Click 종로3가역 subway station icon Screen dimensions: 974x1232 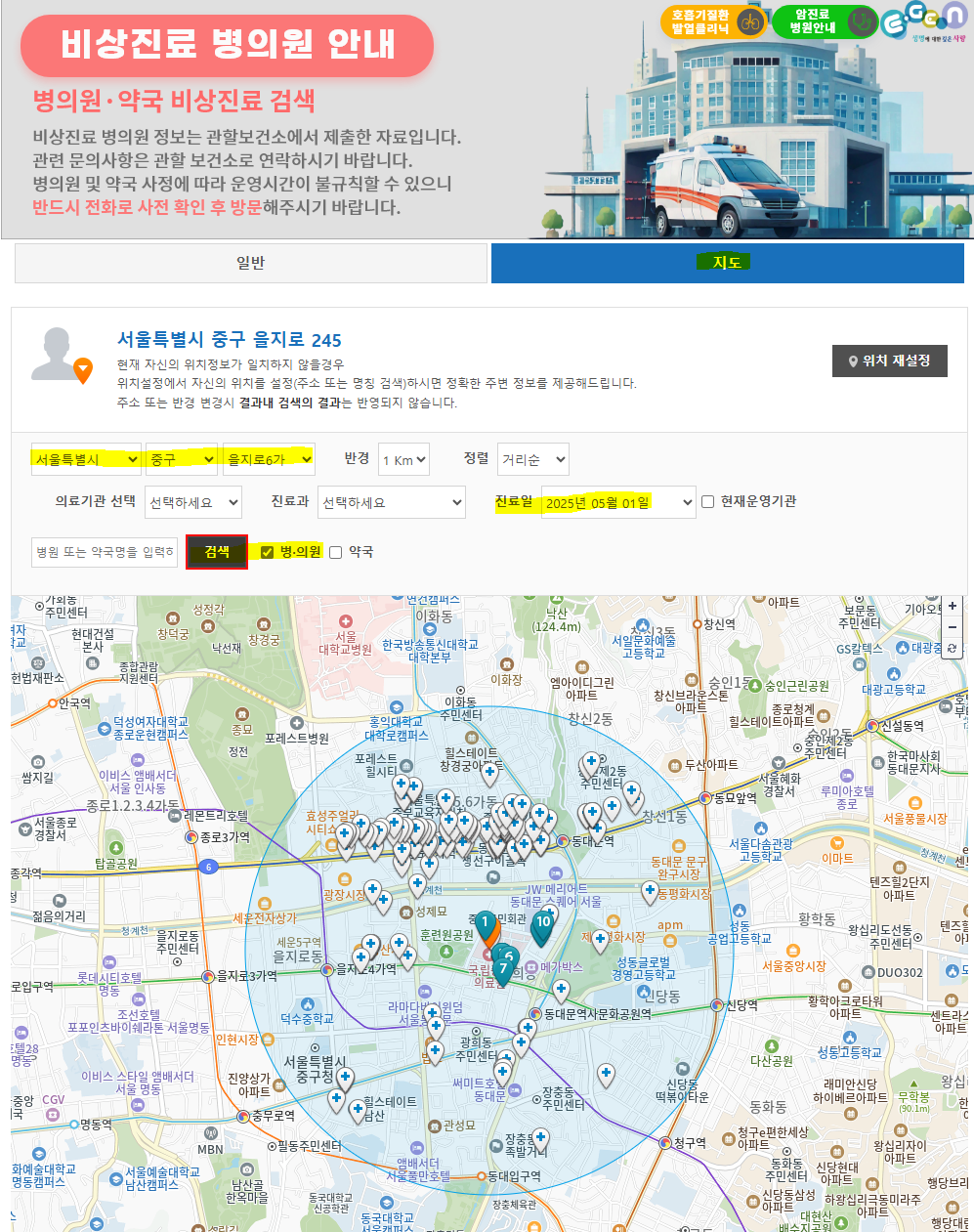[191, 837]
